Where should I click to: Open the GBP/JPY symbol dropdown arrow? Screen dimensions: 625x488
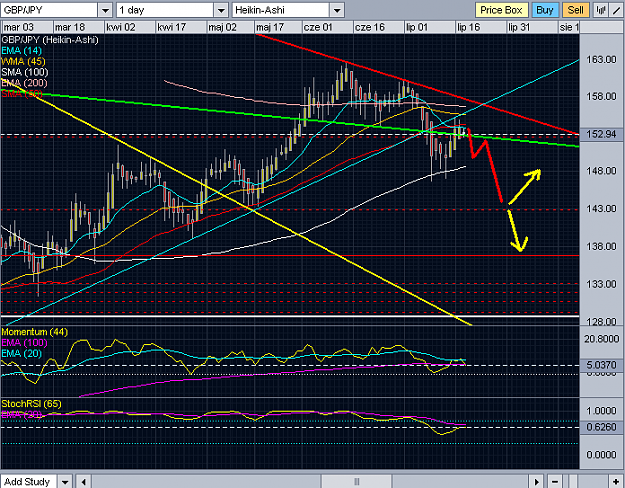105,10
